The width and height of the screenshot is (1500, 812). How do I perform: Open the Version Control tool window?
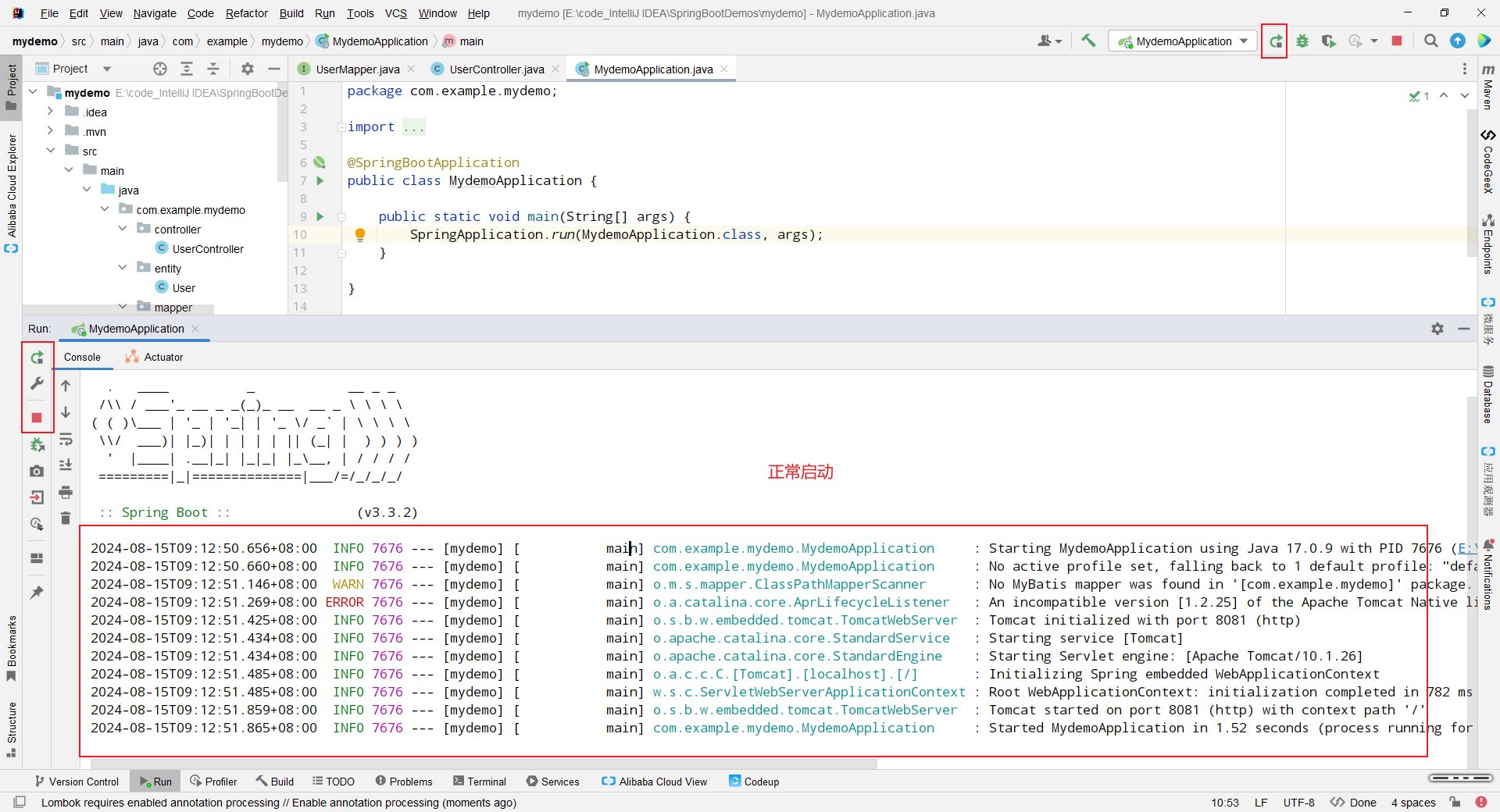(77, 782)
